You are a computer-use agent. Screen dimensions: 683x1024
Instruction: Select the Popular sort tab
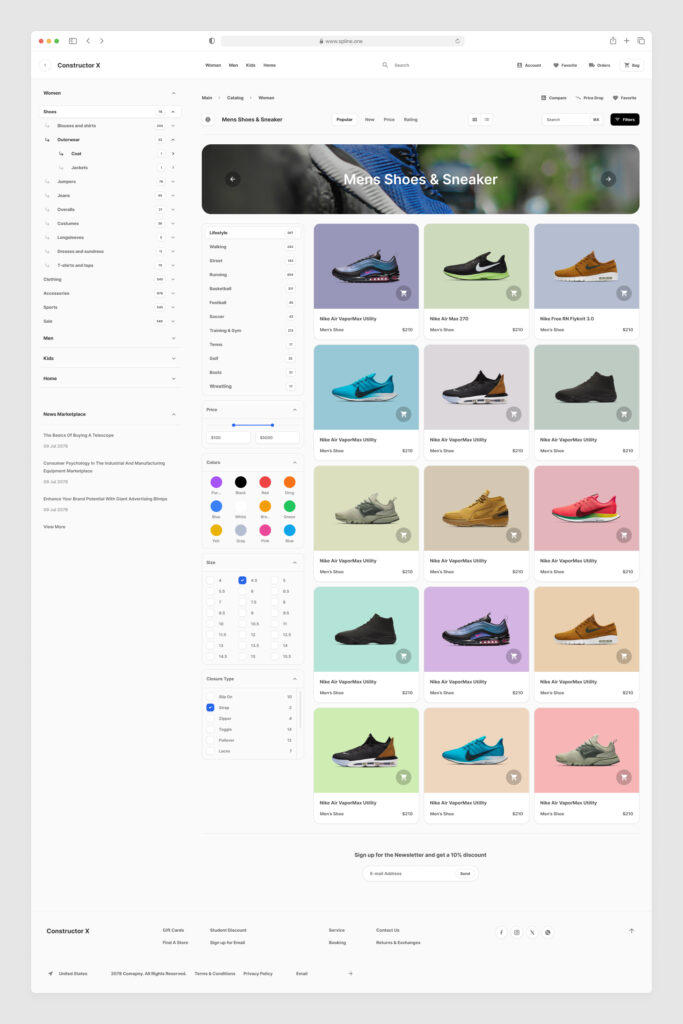tap(344, 120)
